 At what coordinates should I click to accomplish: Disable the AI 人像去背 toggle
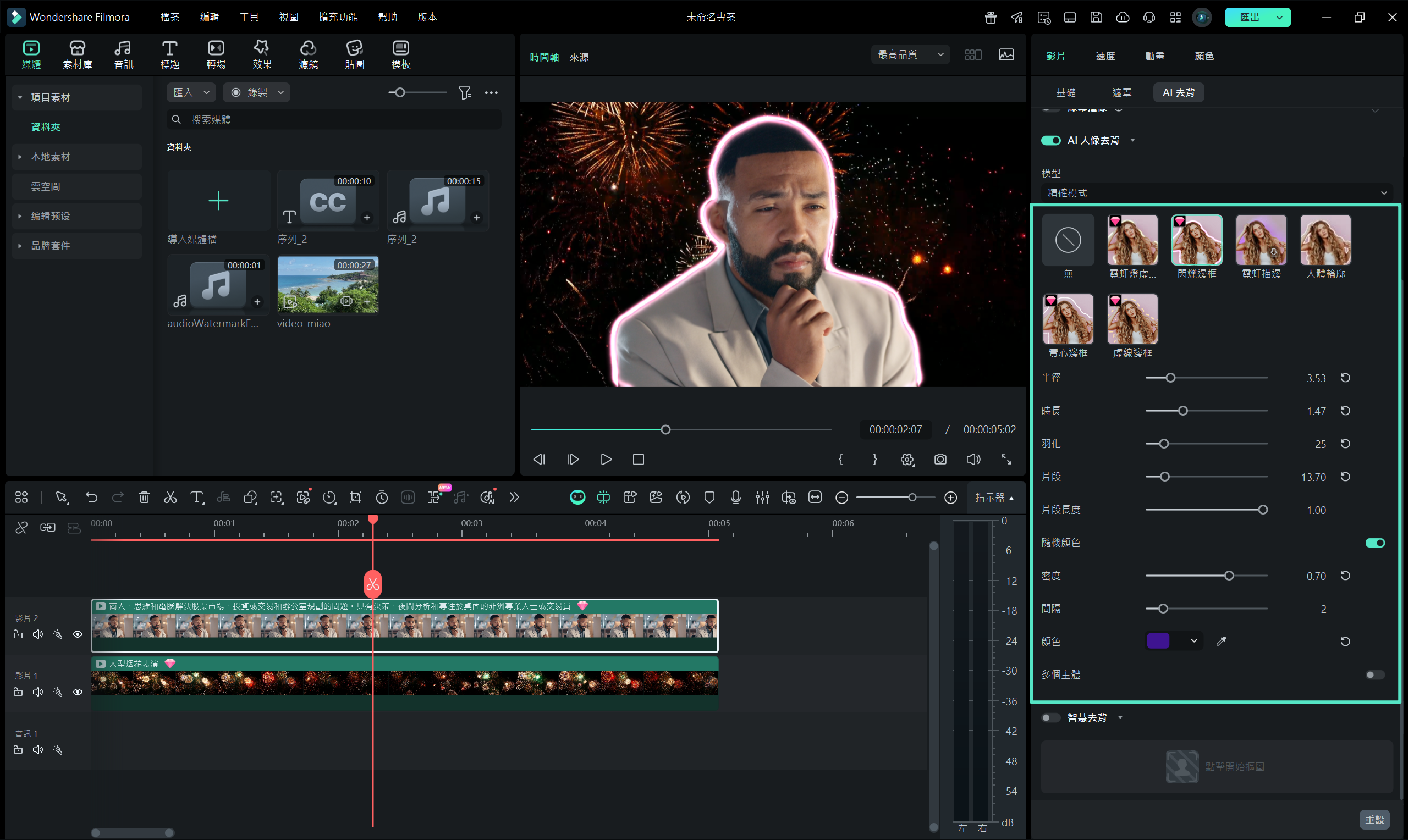click(x=1050, y=140)
